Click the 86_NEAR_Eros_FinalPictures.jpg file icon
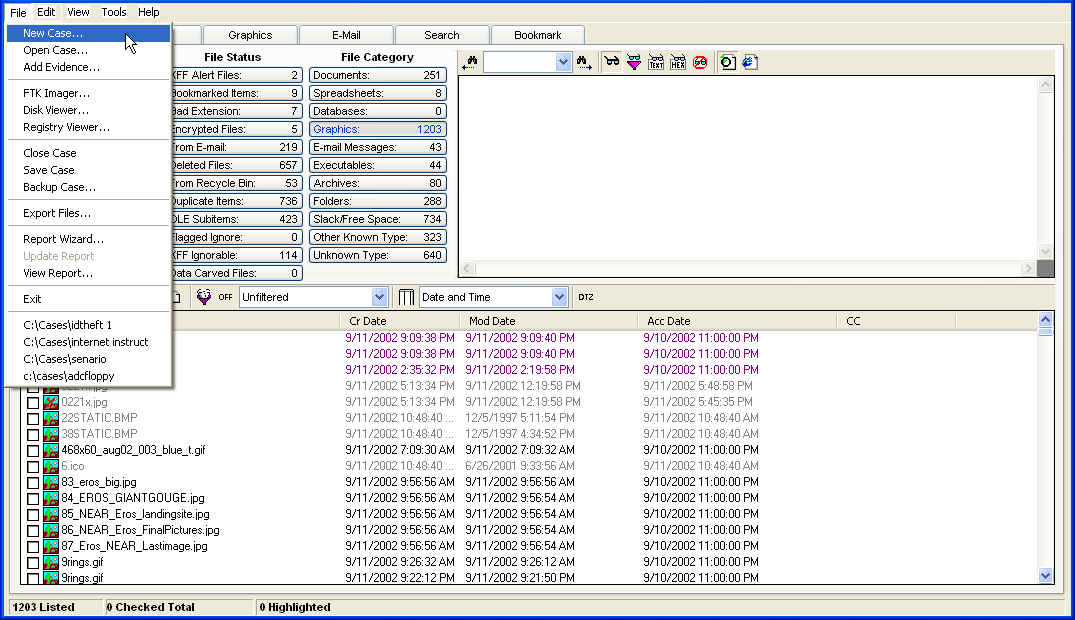Image resolution: width=1075 pixels, height=620 pixels. pos(51,530)
